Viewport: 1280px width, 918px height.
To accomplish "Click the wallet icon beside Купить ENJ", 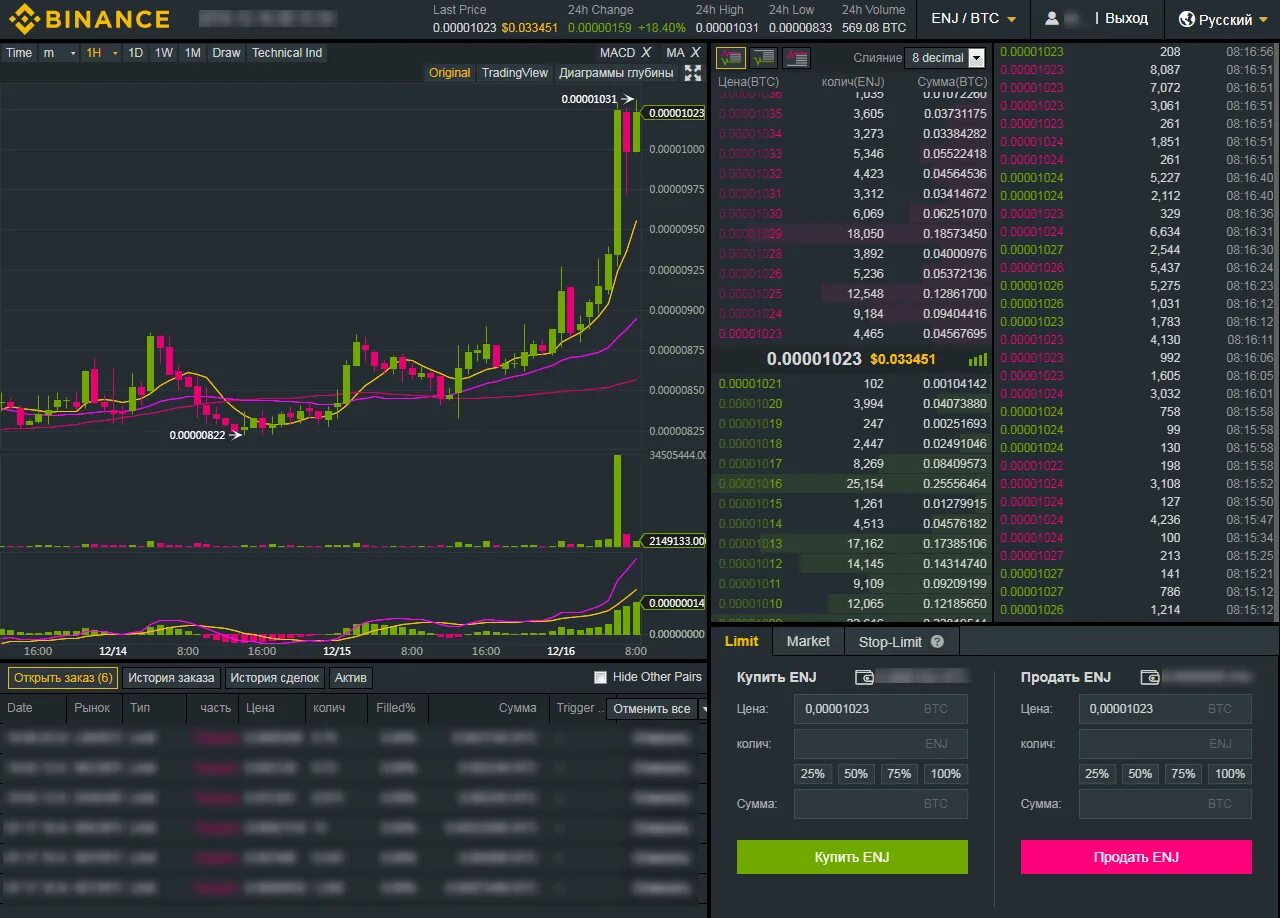I will (865, 677).
